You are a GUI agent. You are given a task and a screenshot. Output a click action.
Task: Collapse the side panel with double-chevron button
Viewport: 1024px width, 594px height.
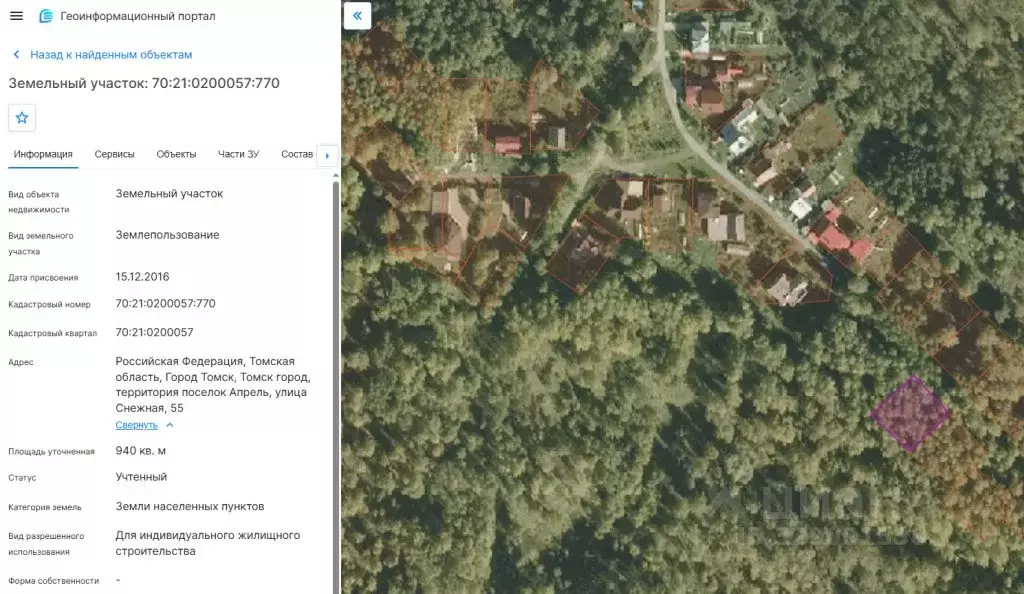pos(357,16)
